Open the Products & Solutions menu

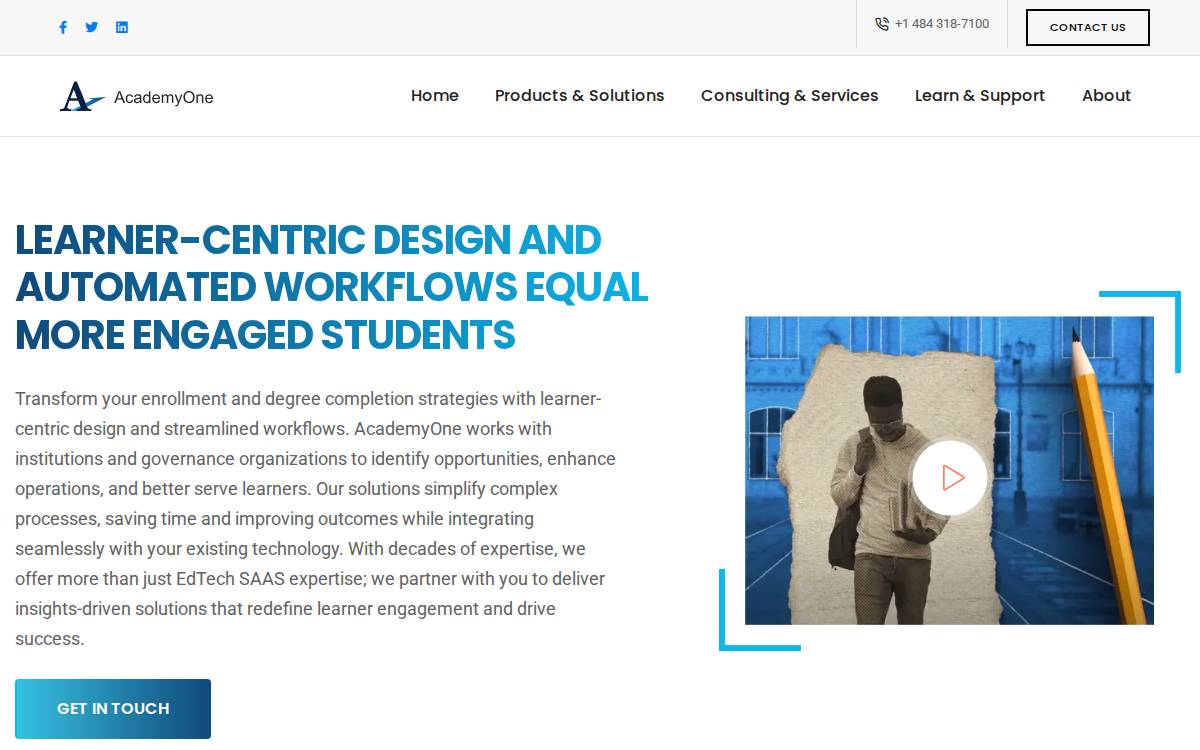[x=580, y=96]
